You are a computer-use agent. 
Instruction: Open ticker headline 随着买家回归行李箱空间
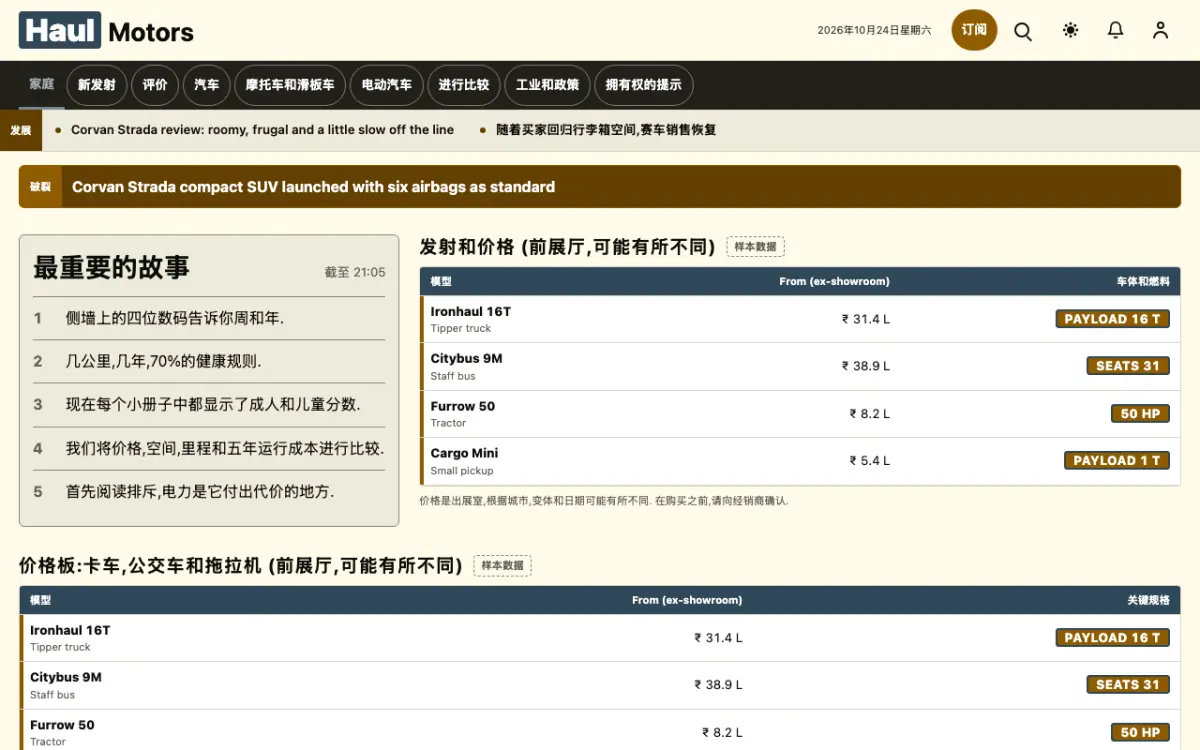[x=606, y=130]
